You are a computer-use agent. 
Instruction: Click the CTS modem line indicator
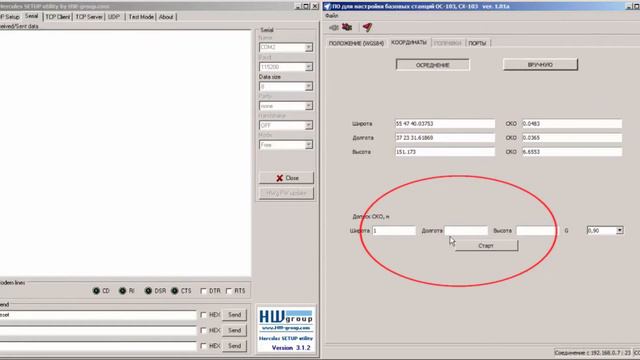(x=174, y=291)
